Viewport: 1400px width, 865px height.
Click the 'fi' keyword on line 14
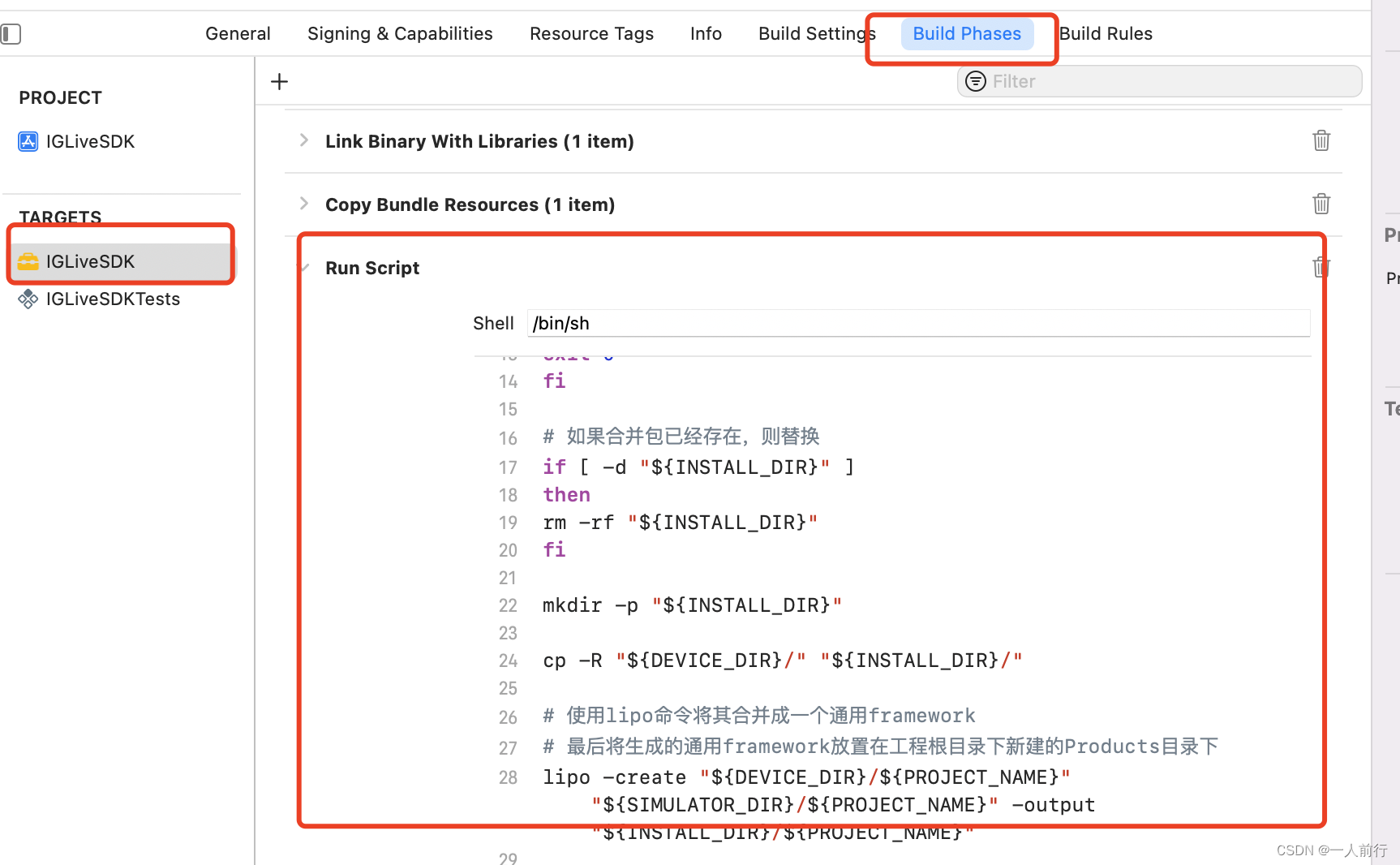pyautogui.click(x=554, y=381)
